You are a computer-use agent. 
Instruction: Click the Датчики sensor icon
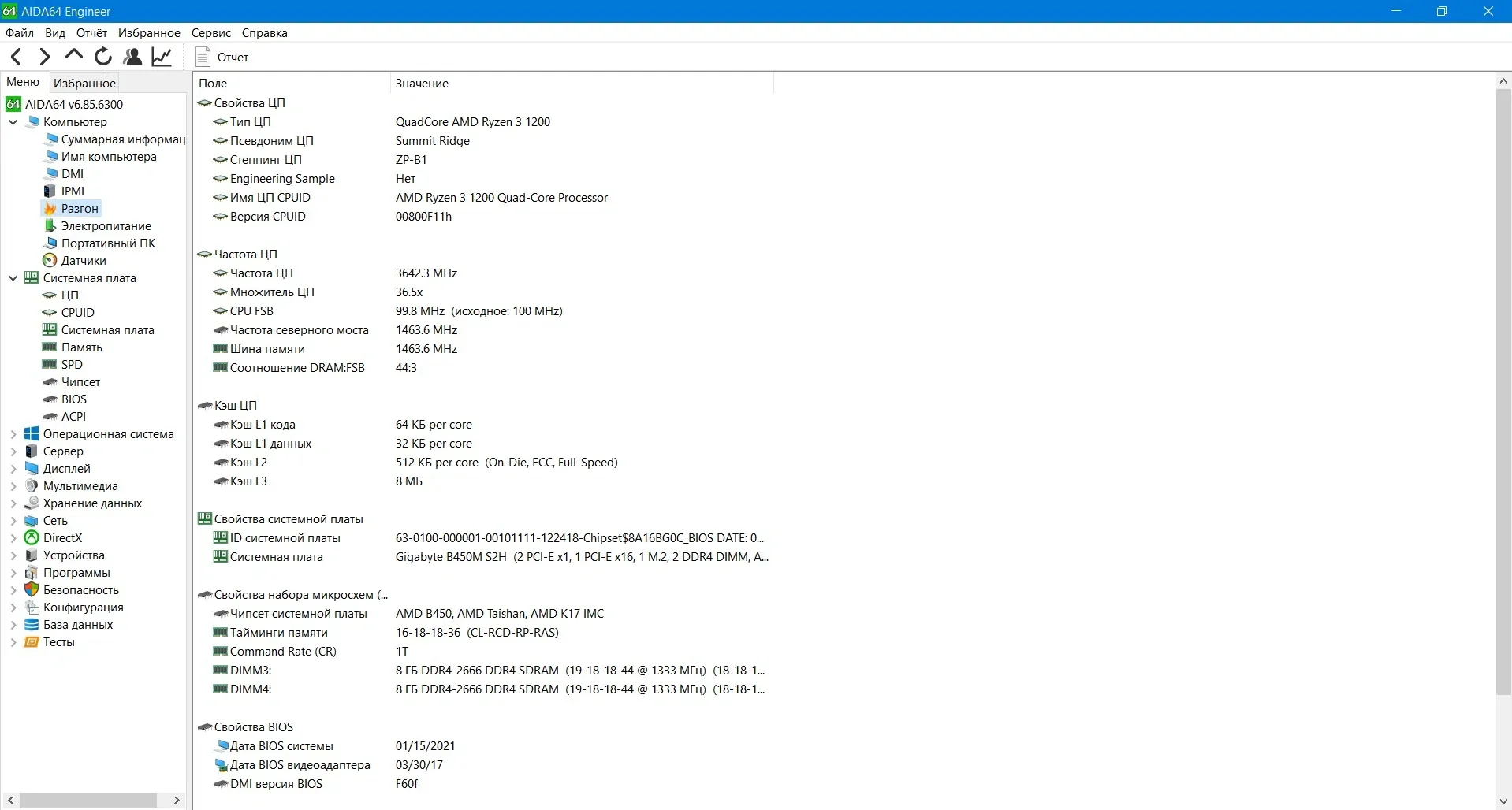[50, 261]
